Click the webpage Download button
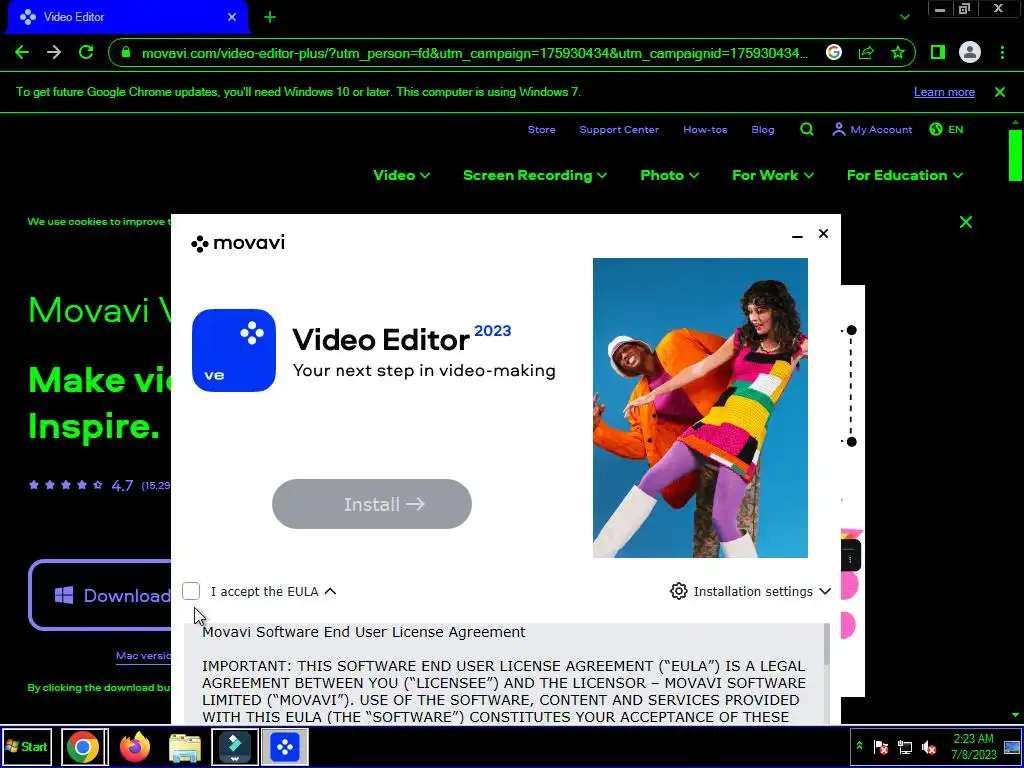Viewport: 1024px width, 768px height. [101, 595]
